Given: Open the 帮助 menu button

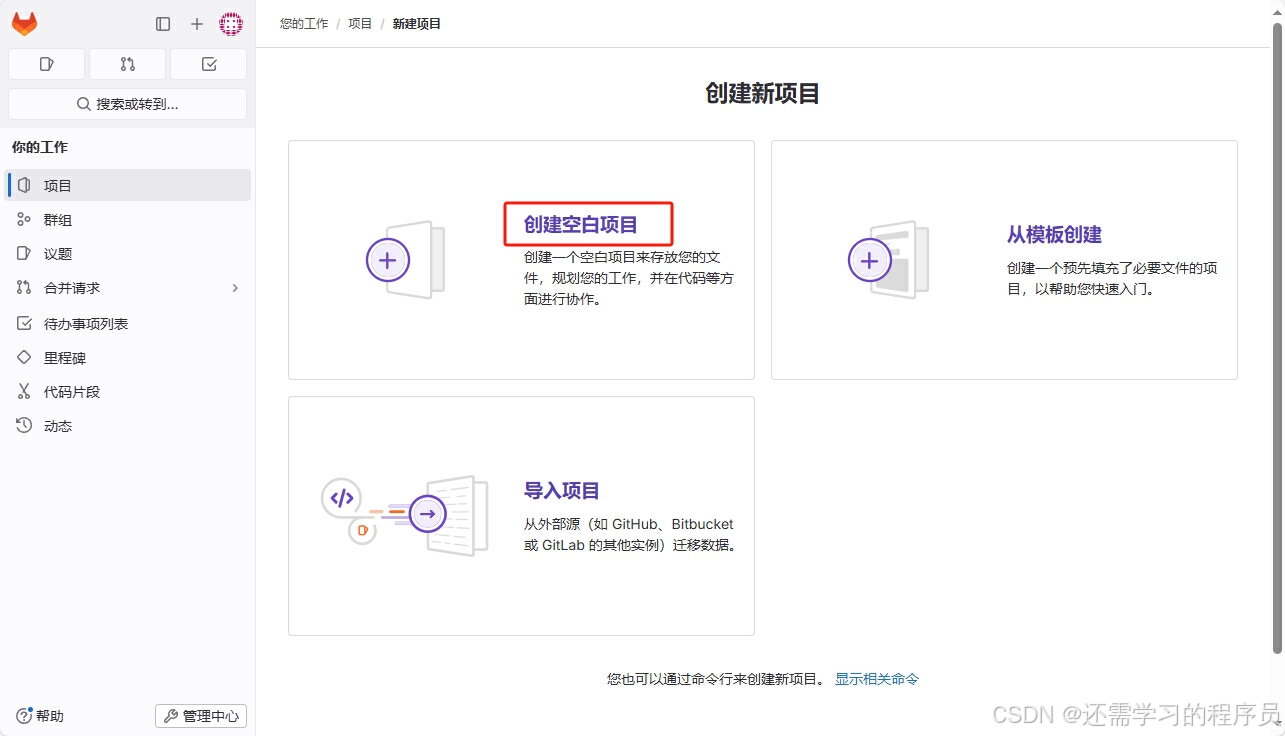Looking at the screenshot, I should coord(40,716).
